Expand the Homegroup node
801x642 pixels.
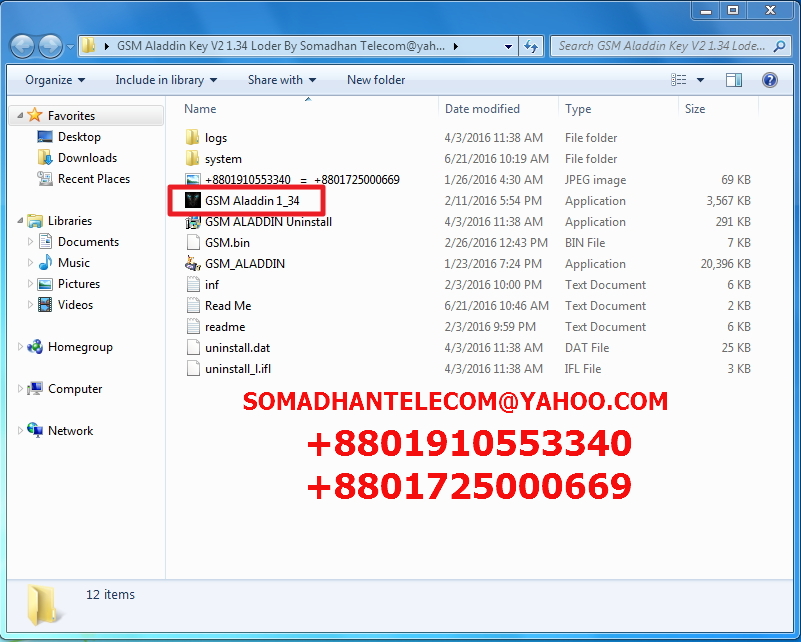point(20,347)
